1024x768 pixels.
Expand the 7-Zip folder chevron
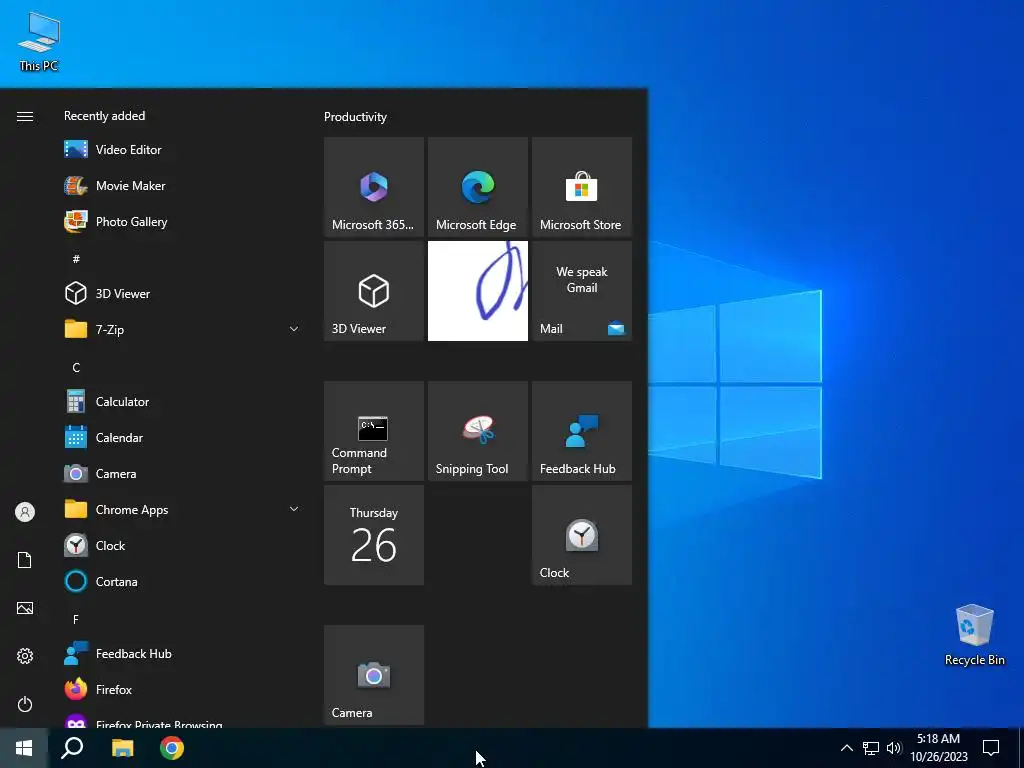(294, 329)
